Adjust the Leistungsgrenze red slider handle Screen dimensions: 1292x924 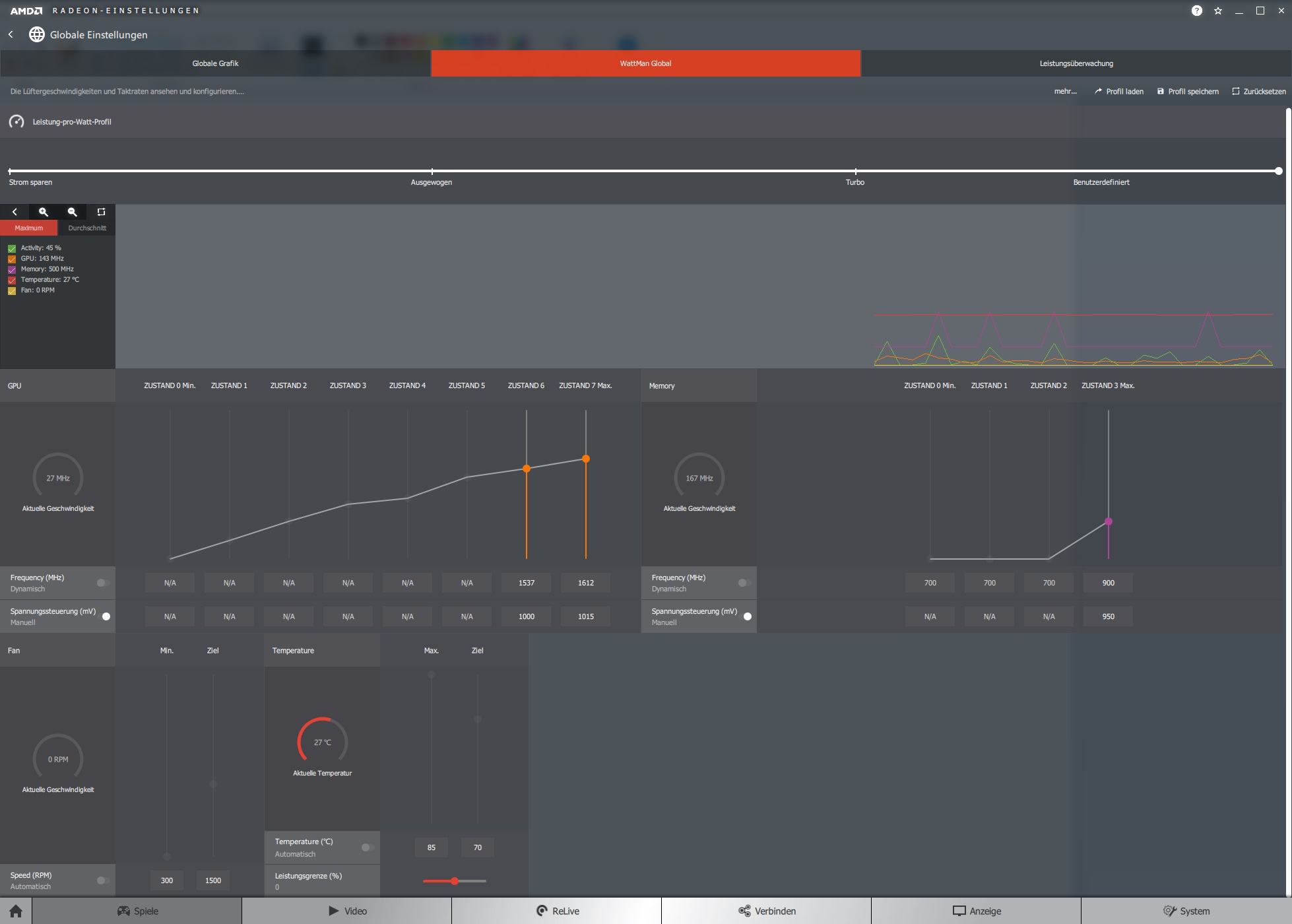pyautogui.click(x=455, y=881)
